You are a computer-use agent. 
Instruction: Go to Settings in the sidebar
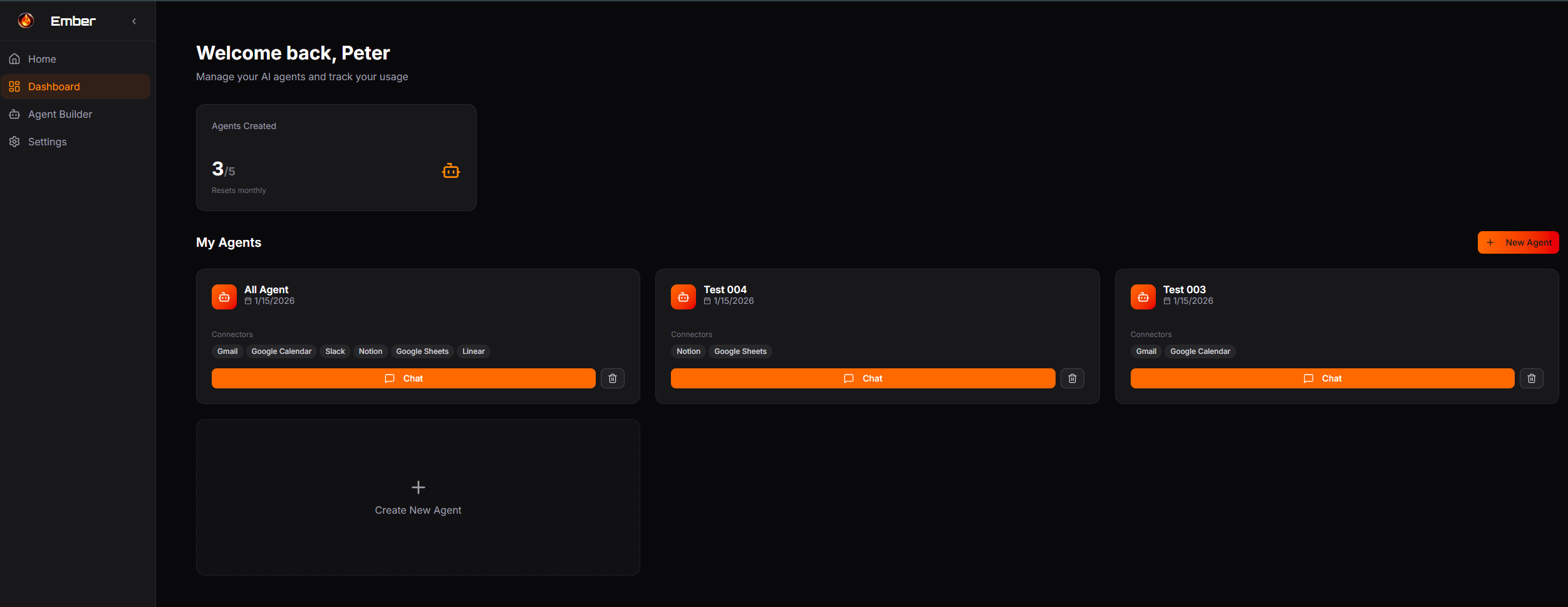75,142
